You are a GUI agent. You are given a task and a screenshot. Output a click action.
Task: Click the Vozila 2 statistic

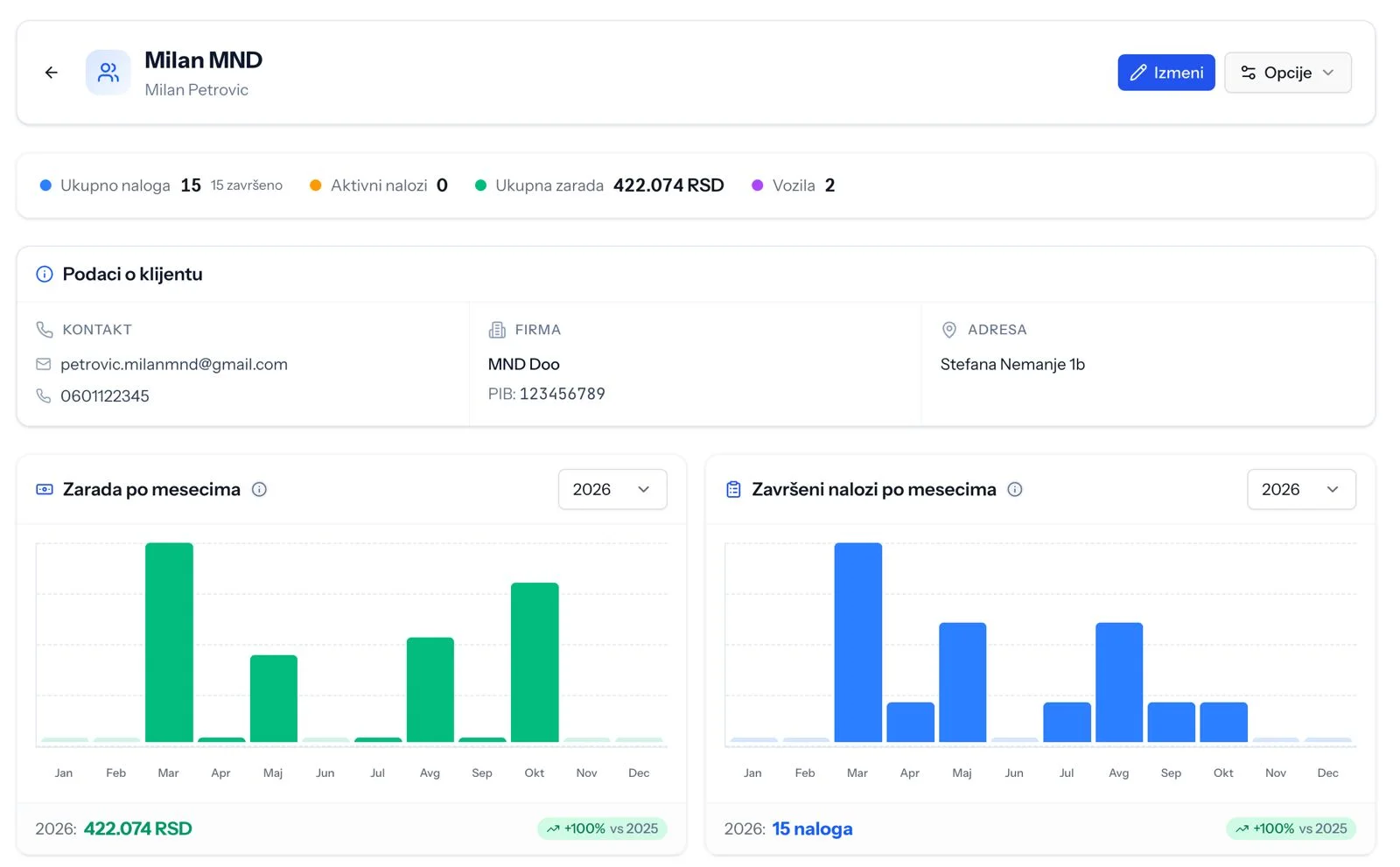[x=794, y=185]
